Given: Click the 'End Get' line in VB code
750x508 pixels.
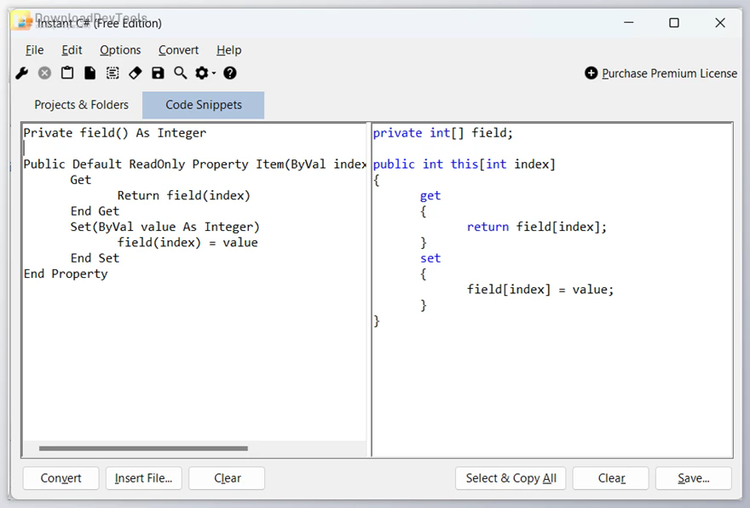Looking at the screenshot, I should pyautogui.click(x=95, y=211).
